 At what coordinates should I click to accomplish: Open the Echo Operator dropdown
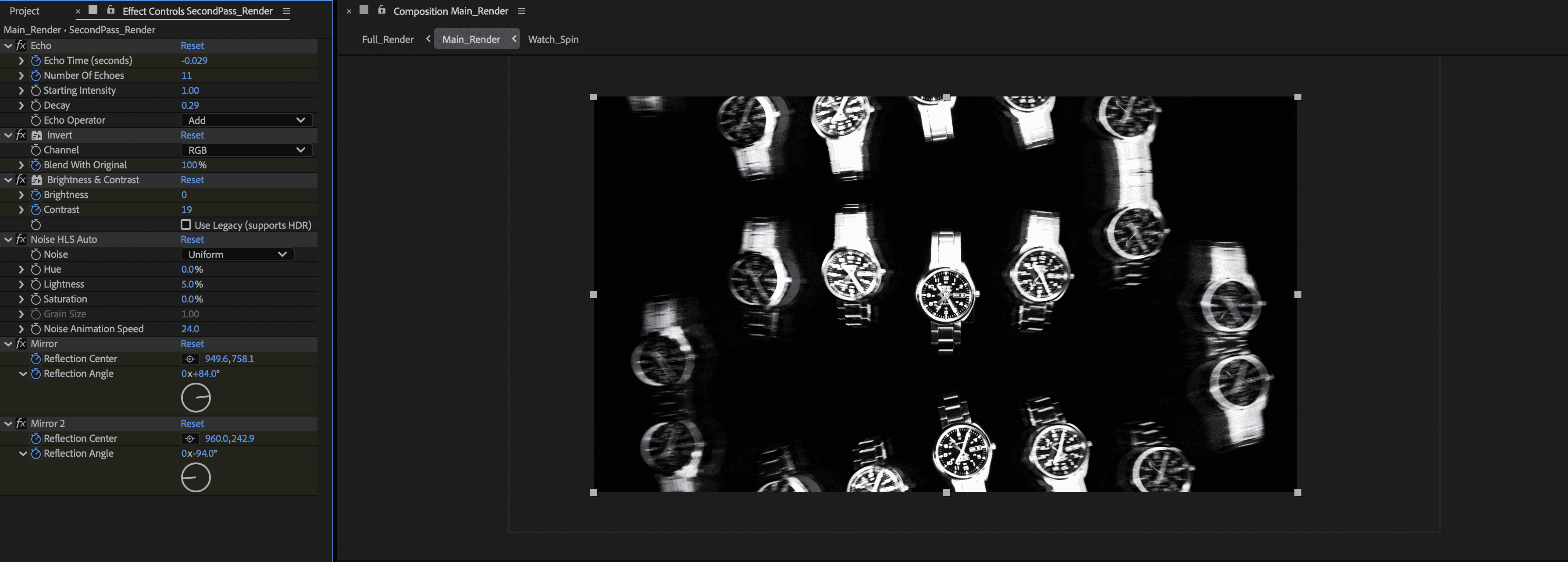[x=246, y=121]
